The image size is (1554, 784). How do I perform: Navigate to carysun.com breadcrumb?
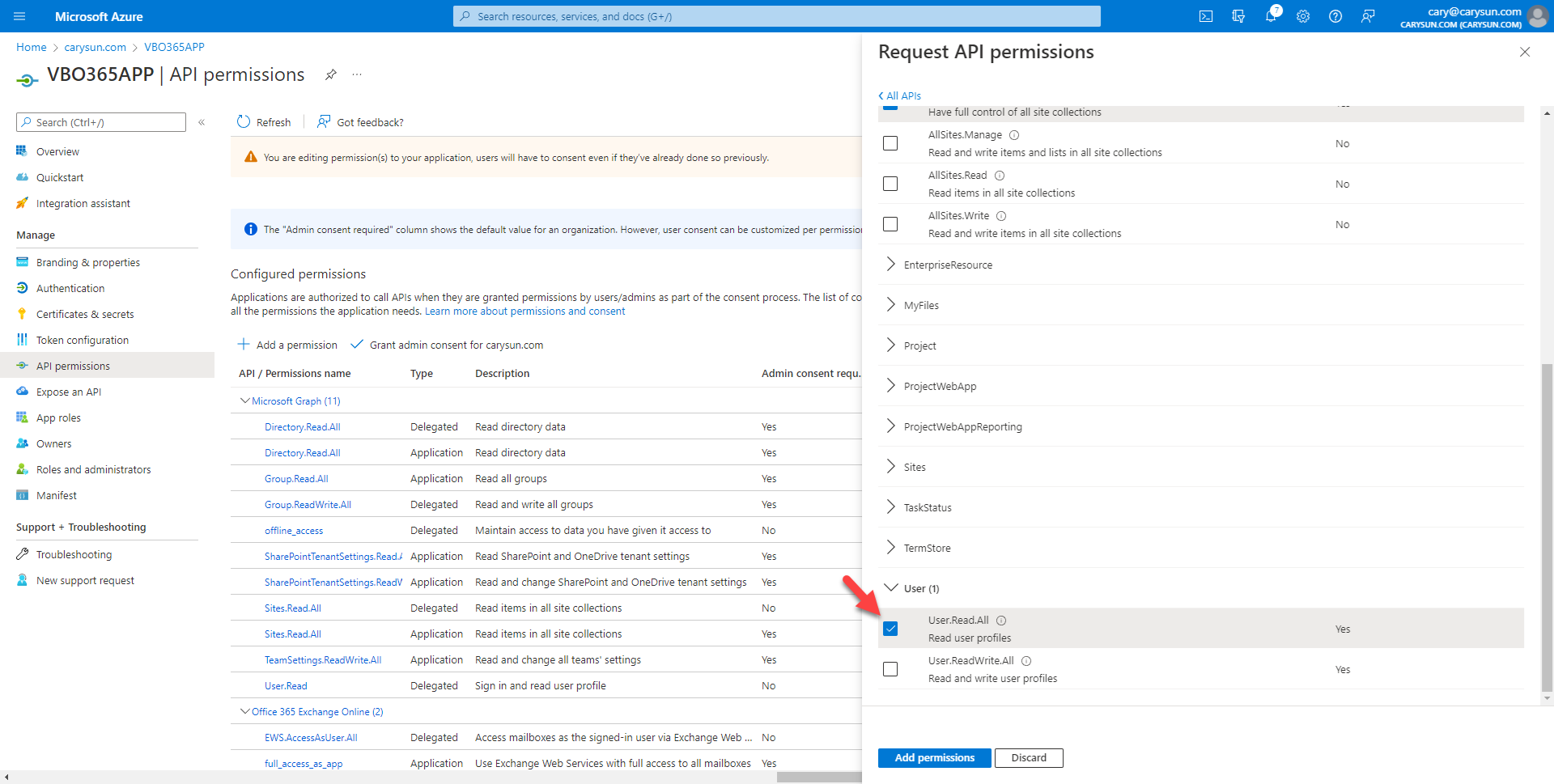(96, 47)
